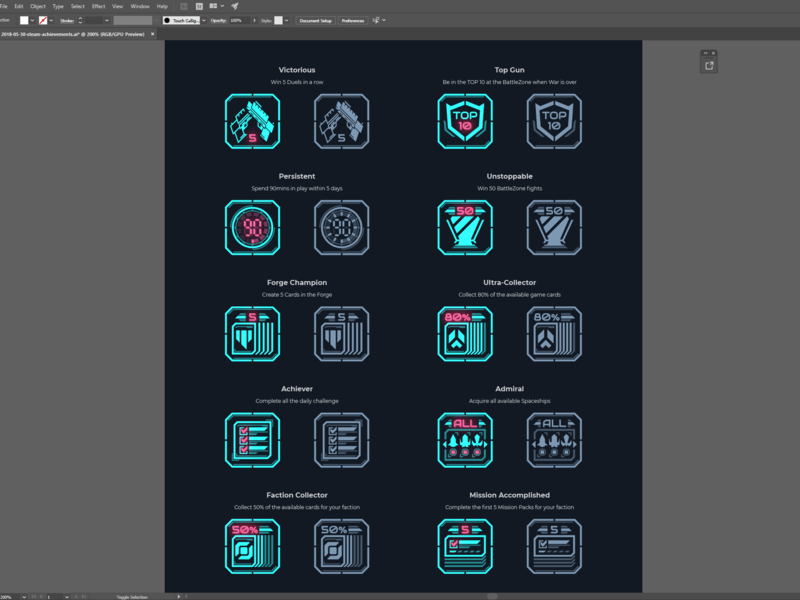Open the Effect menu
The image size is (800, 600).
pos(98,6)
